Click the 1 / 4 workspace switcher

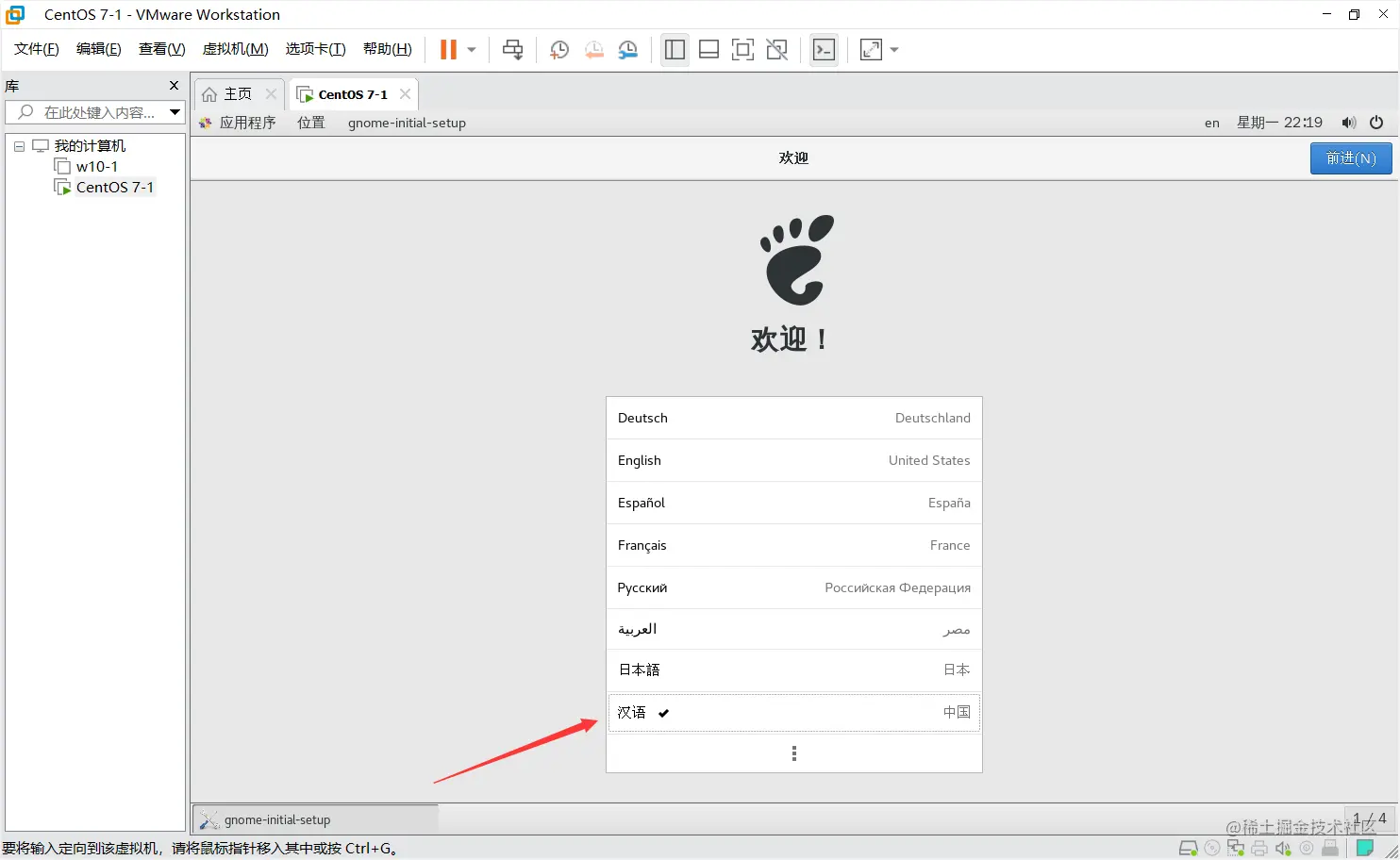click(x=1369, y=819)
